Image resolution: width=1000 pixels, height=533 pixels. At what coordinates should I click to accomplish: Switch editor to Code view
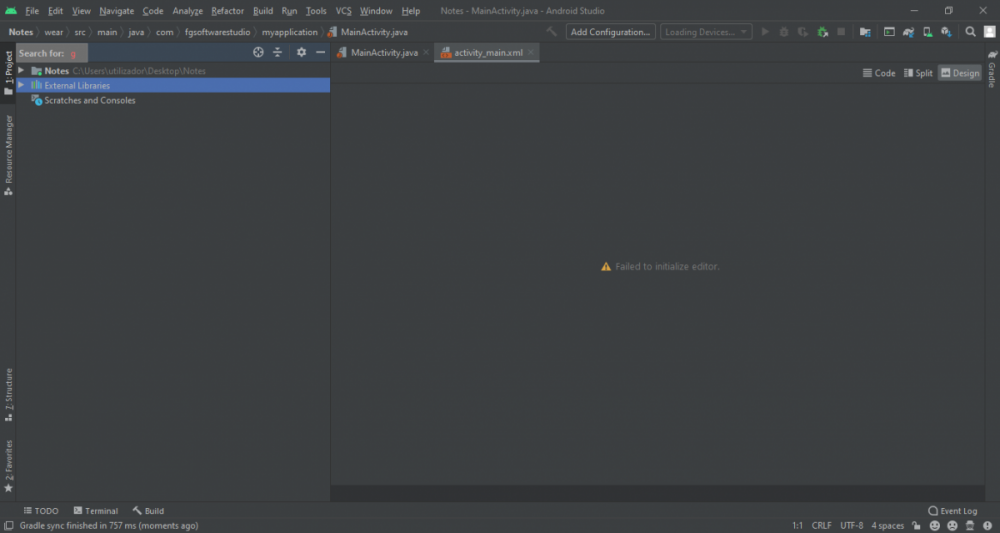pyautogui.click(x=879, y=73)
